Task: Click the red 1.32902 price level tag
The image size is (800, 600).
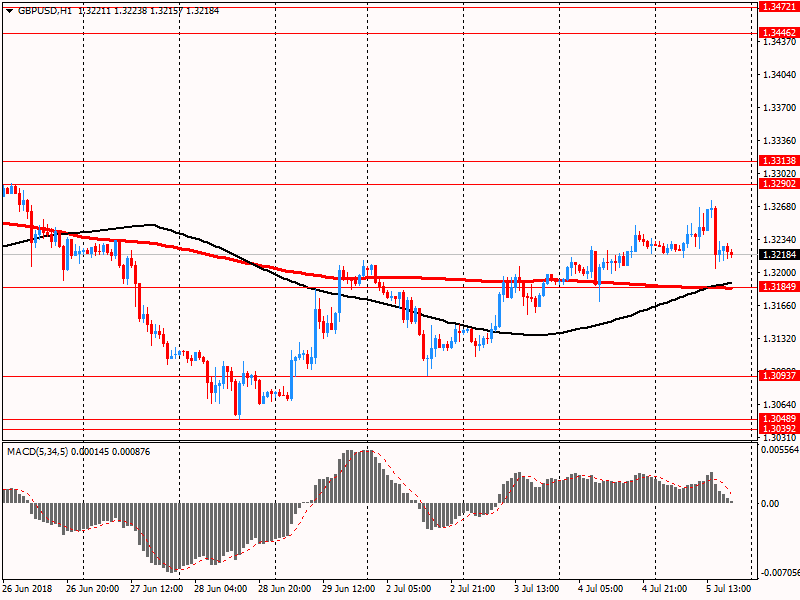Action: pos(779,184)
